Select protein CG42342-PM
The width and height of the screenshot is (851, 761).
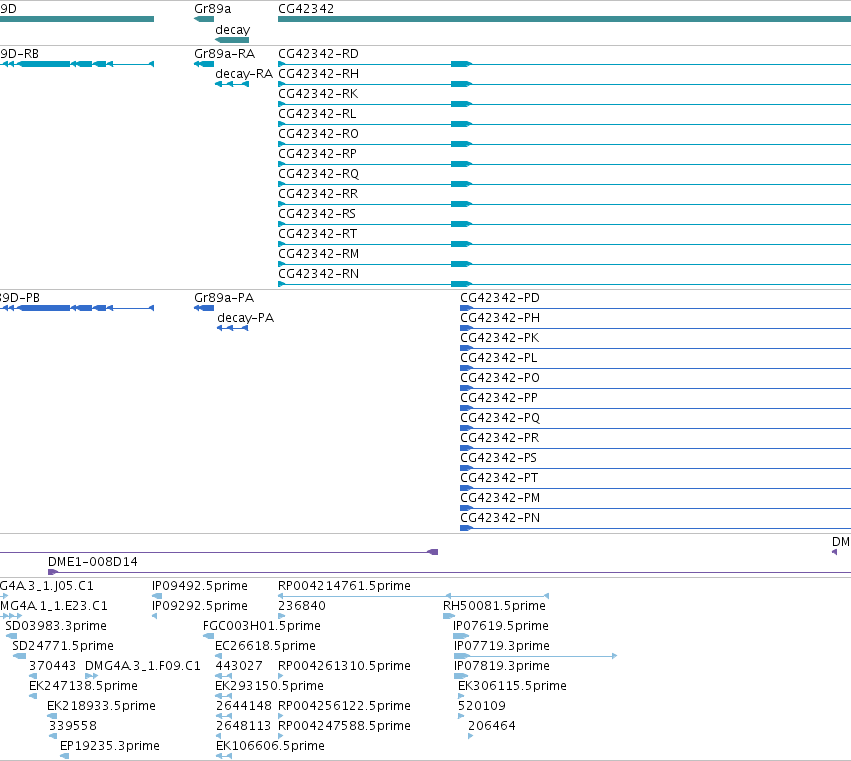coord(500,499)
